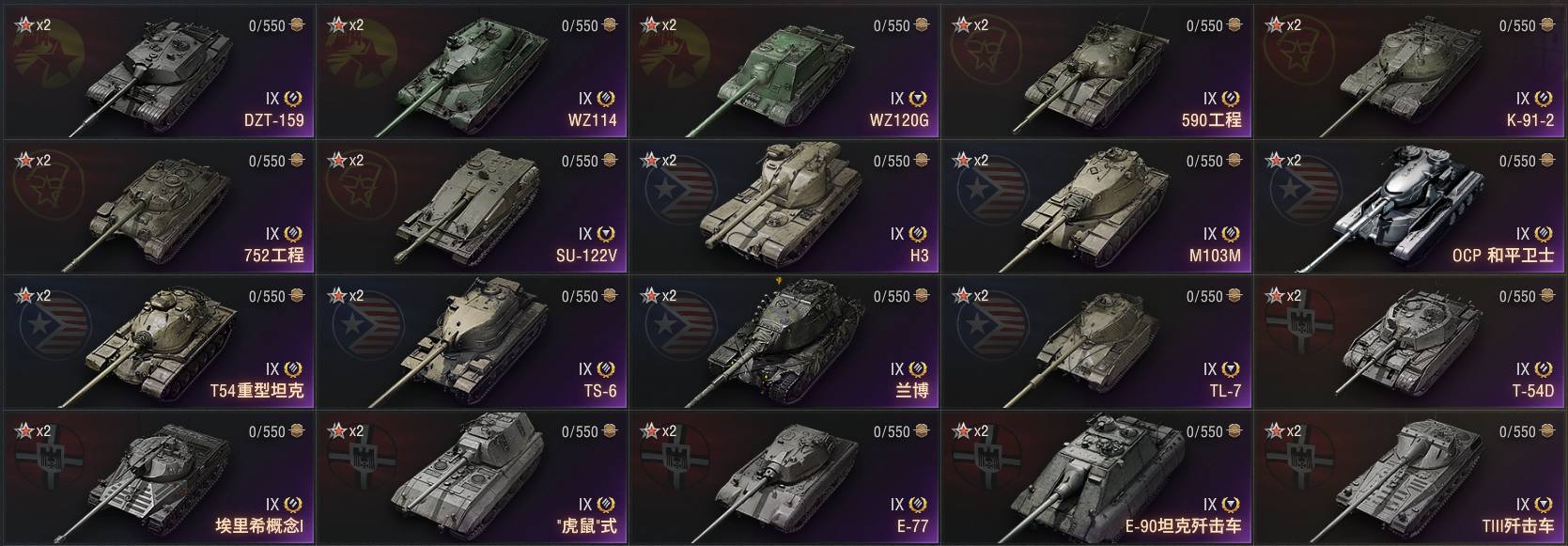The height and width of the screenshot is (546, 1568).
Task: Click the coin icon next to 0/550 on 590工程
Action: coord(1234,25)
